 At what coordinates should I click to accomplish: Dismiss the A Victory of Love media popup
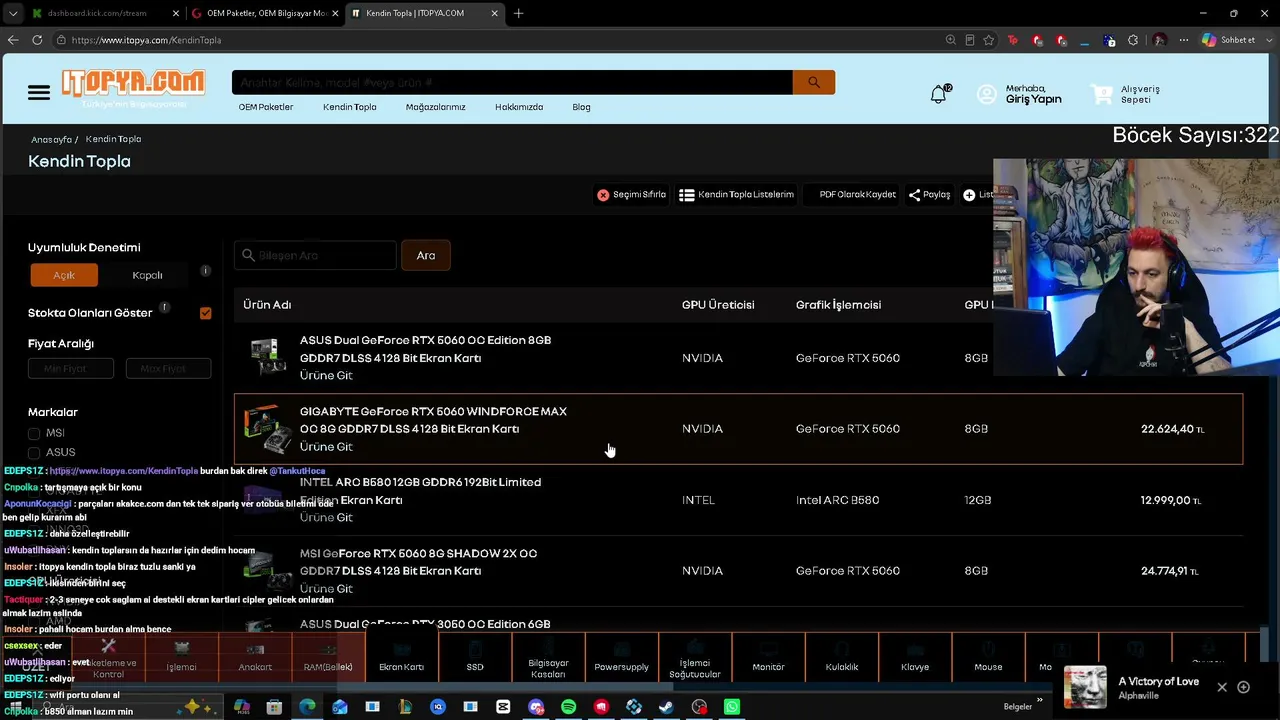pyautogui.click(x=1222, y=687)
